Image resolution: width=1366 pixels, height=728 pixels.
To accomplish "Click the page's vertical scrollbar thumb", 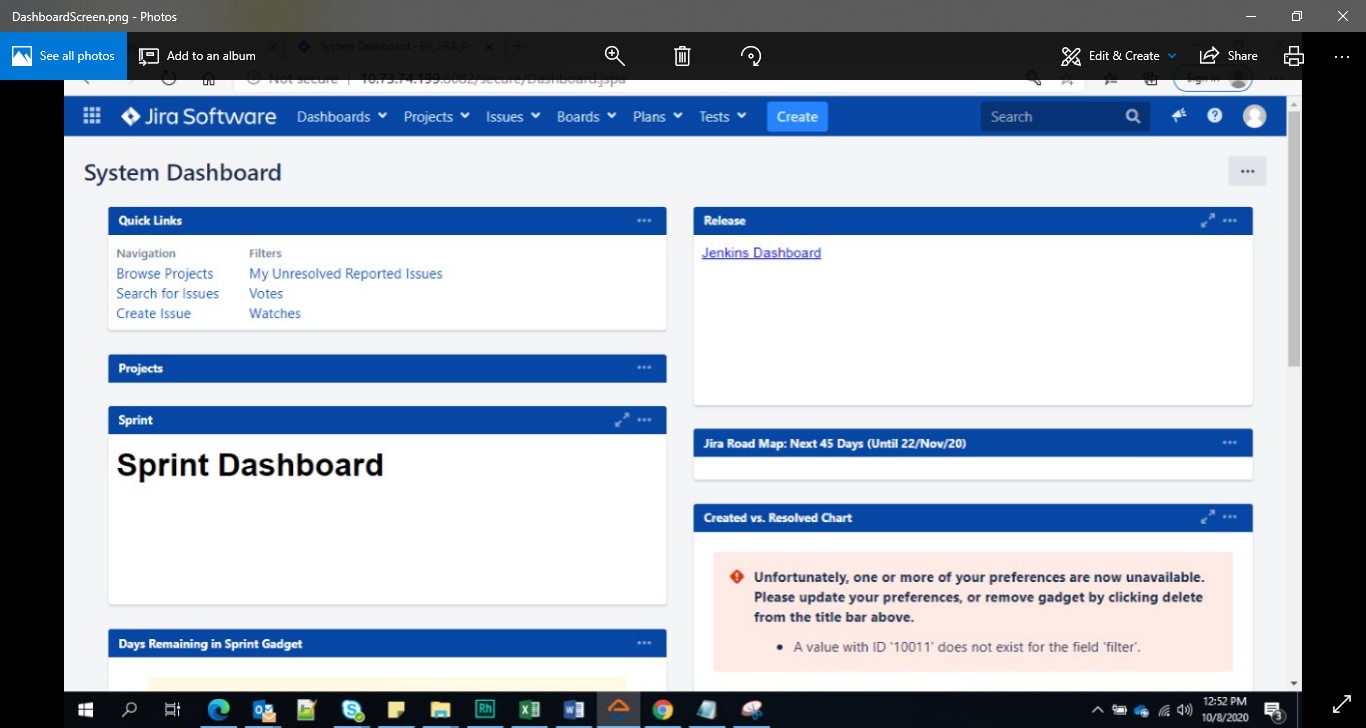I will [1294, 240].
